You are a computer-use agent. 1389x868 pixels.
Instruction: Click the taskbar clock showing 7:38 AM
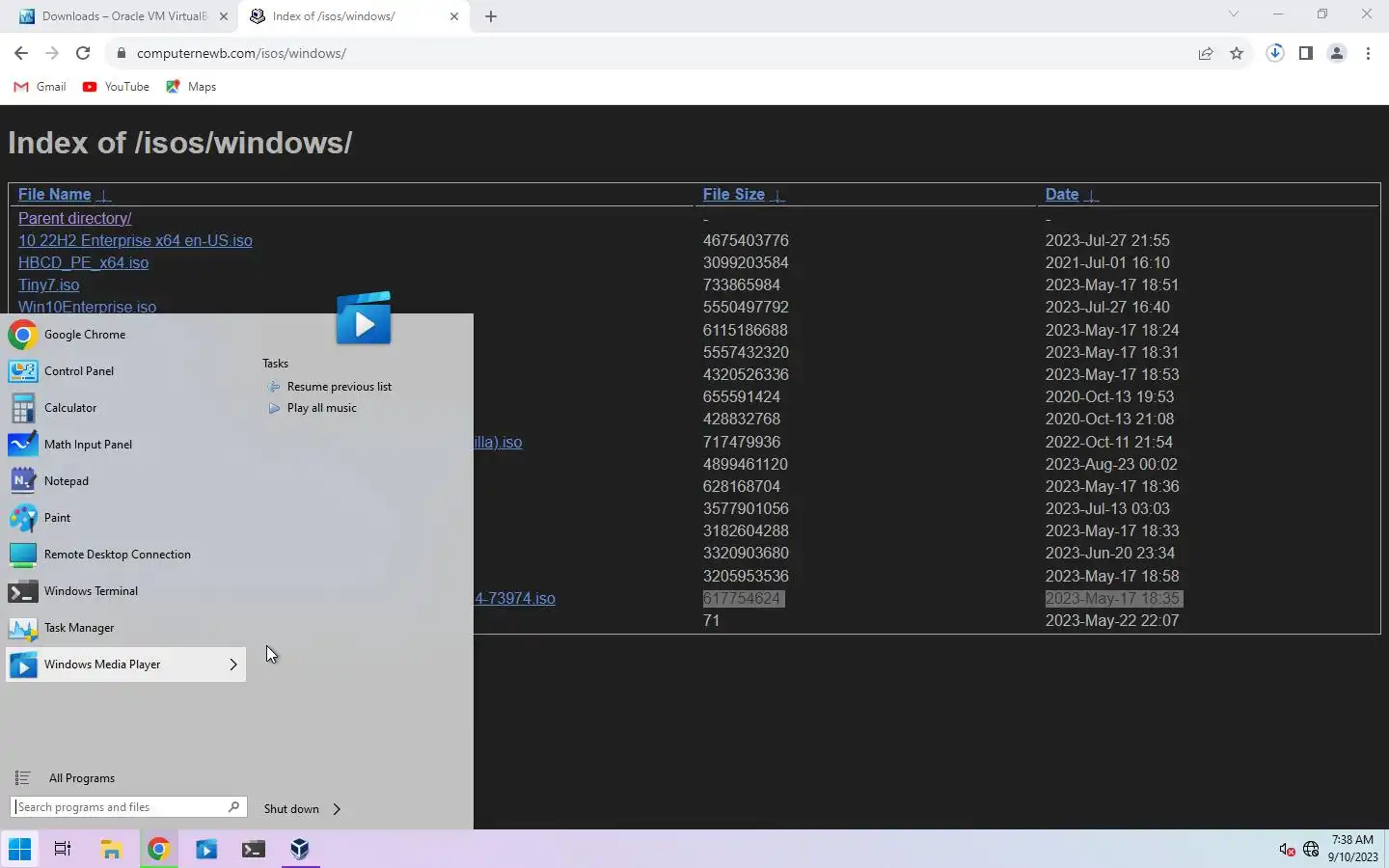(1352, 849)
